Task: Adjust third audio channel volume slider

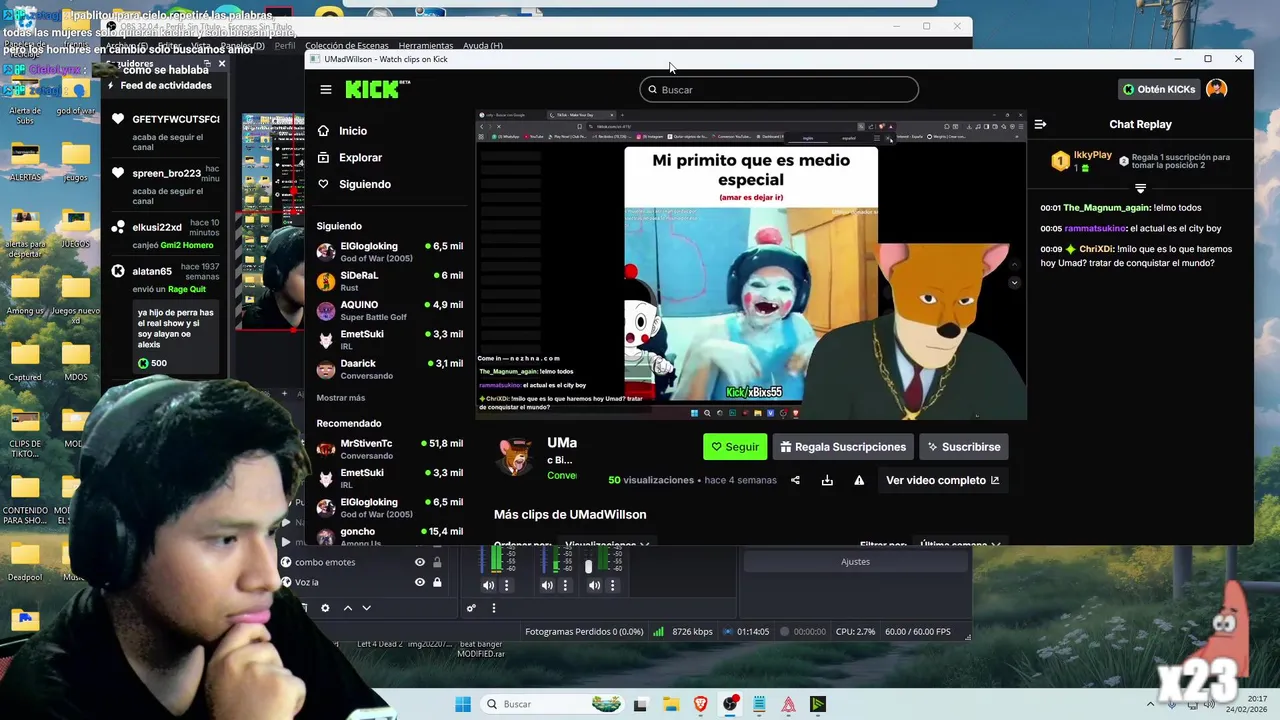Action: tap(588, 567)
